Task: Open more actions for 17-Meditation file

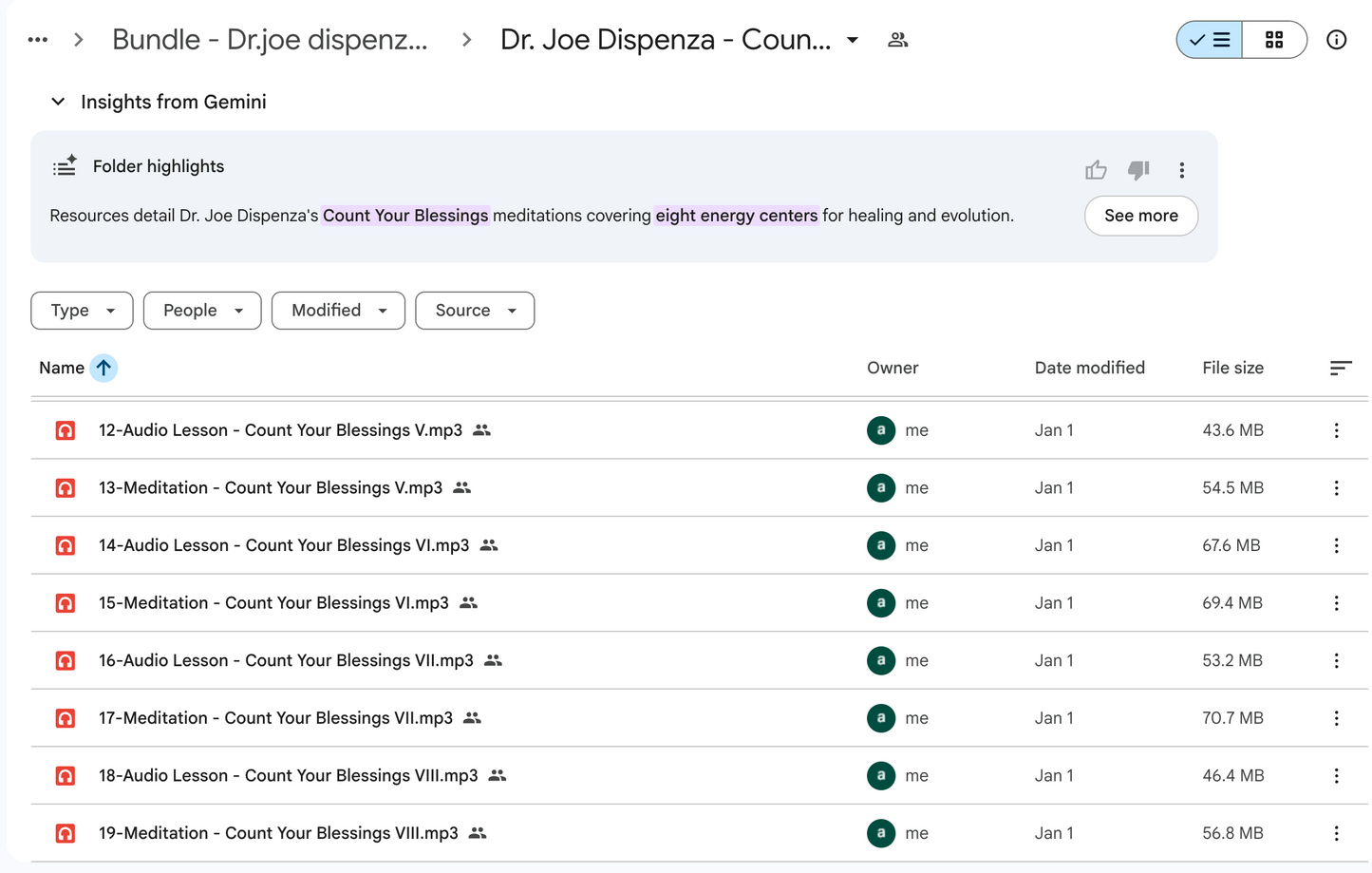Action: pos(1336,718)
